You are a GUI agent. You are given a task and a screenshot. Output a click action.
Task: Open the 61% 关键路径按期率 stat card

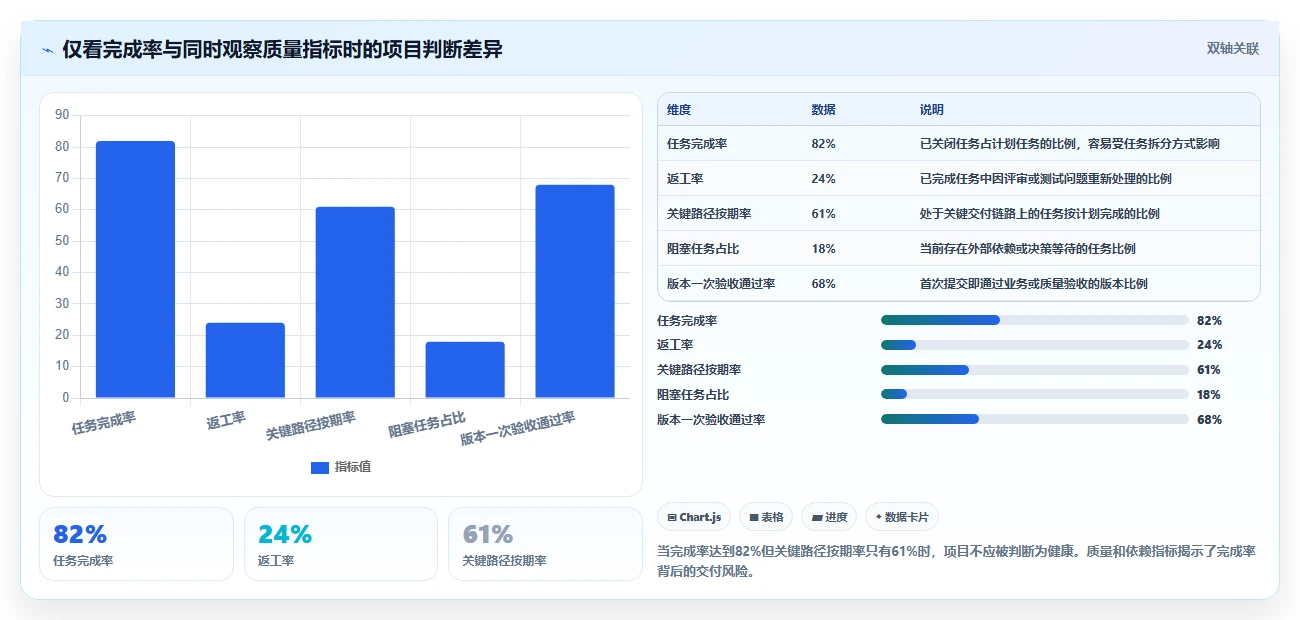click(x=545, y=544)
